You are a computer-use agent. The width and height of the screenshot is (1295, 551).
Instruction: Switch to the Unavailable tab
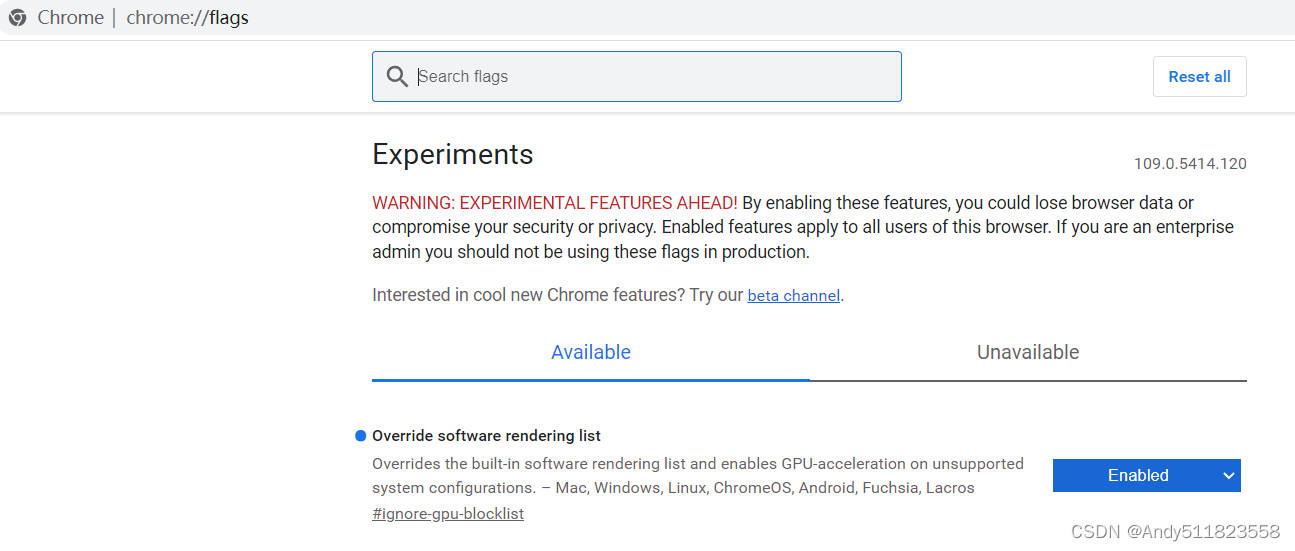point(1027,352)
